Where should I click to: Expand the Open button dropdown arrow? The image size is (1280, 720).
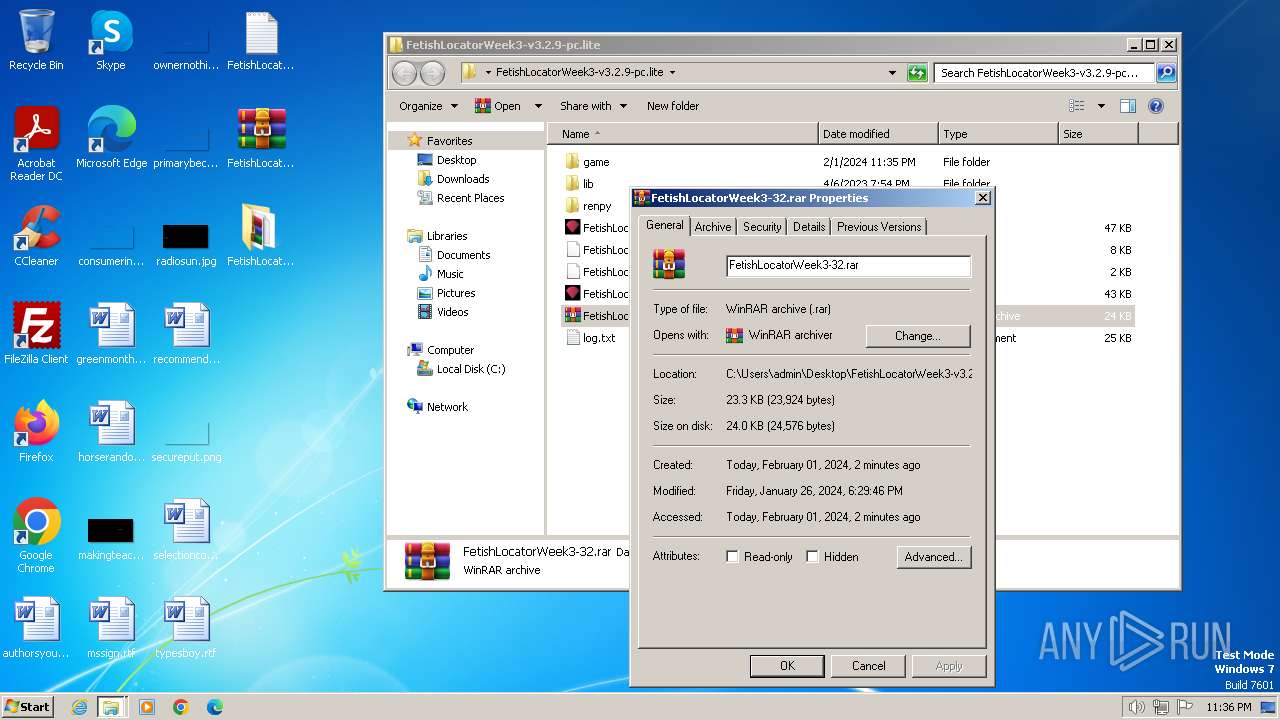coord(538,106)
